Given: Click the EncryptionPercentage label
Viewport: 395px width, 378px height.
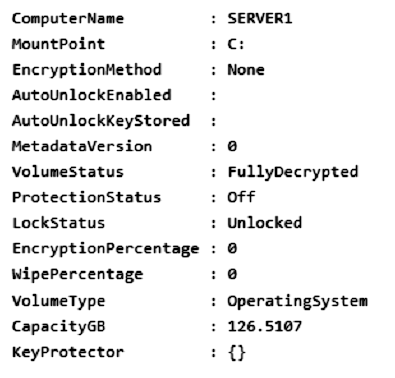Looking at the screenshot, I should (x=106, y=249).
